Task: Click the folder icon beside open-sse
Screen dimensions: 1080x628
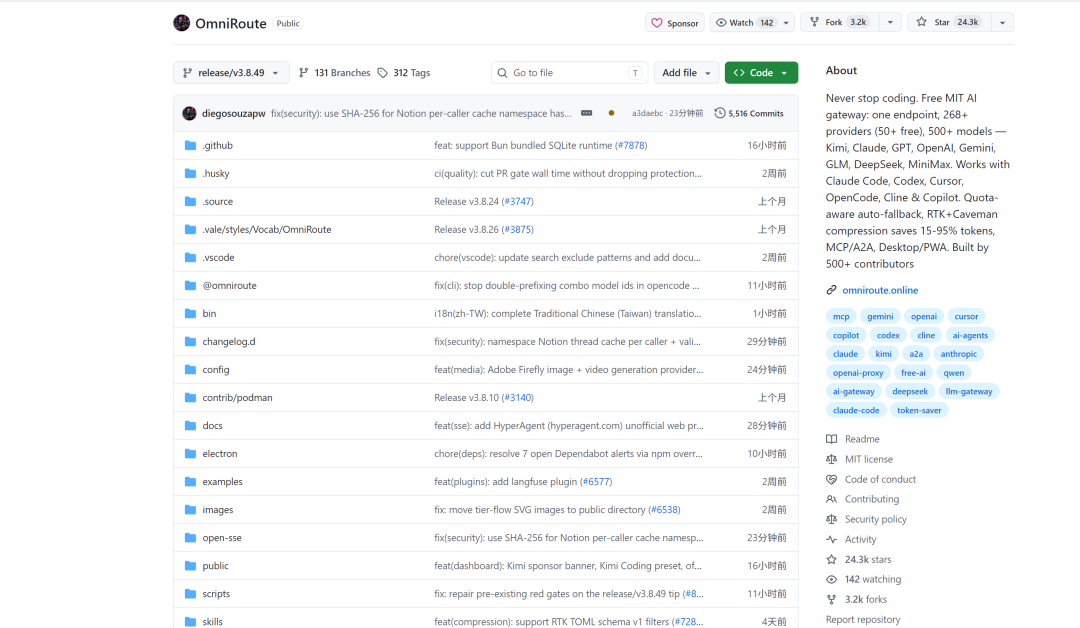Action: (x=190, y=538)
